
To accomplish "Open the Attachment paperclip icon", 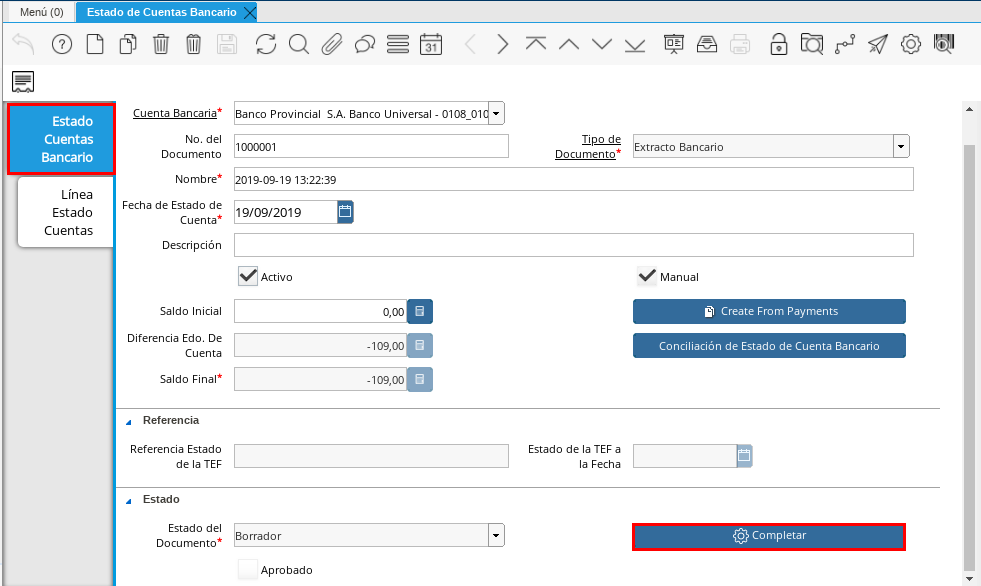I will point(332,44).
